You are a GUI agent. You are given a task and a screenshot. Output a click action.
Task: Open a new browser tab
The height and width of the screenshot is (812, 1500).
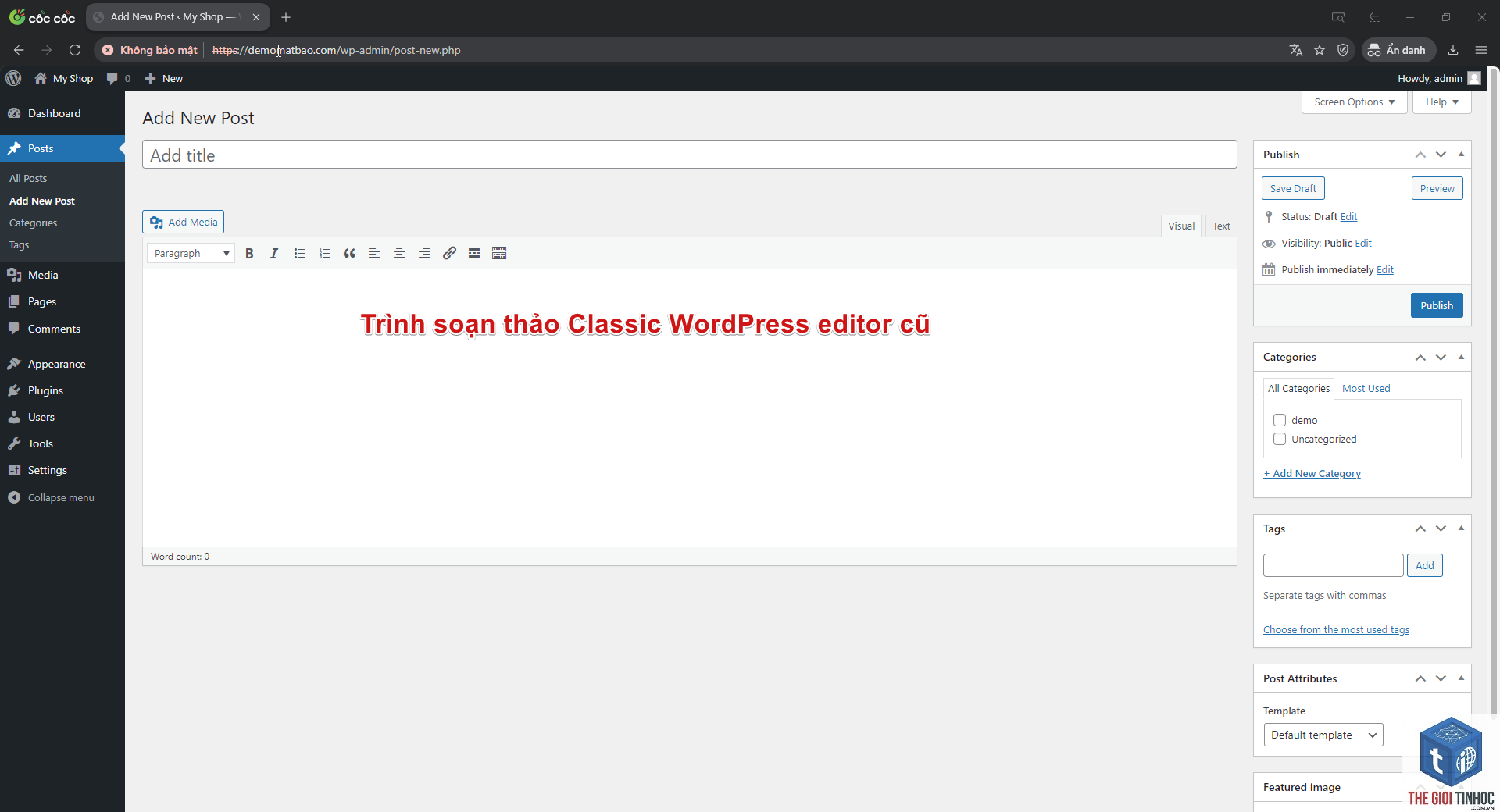click(x=286, y=17)
